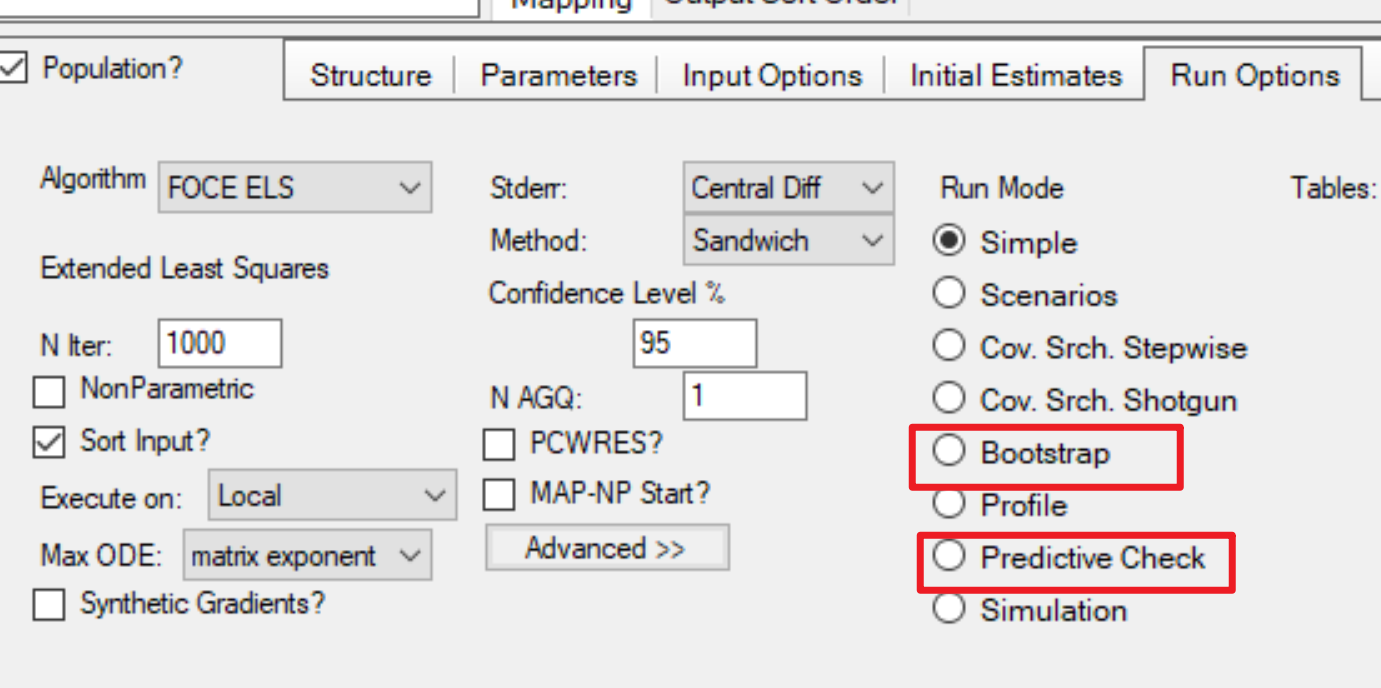The width and height of the screenshot is (1381, 688).
Task: Expand the Execute on Local dropdown
Action: (332, 495)
